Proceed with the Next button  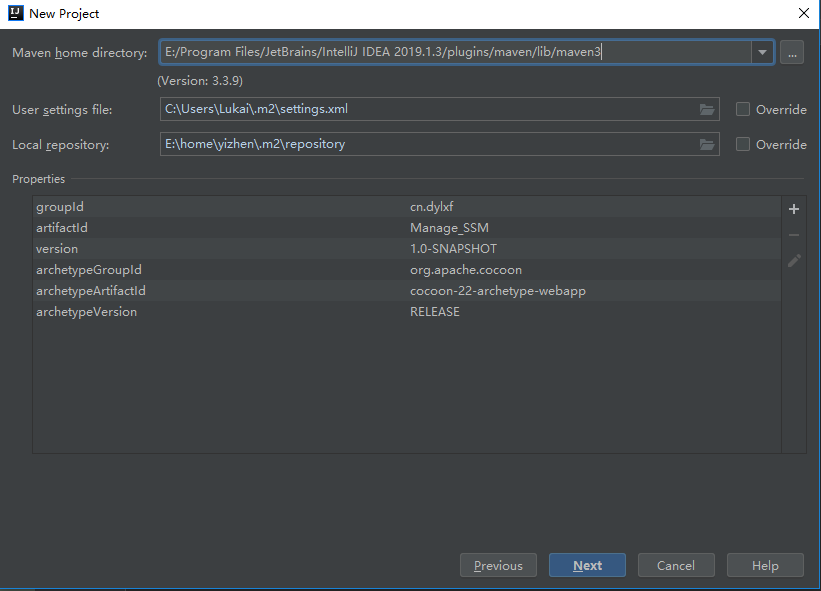point(587,565)
